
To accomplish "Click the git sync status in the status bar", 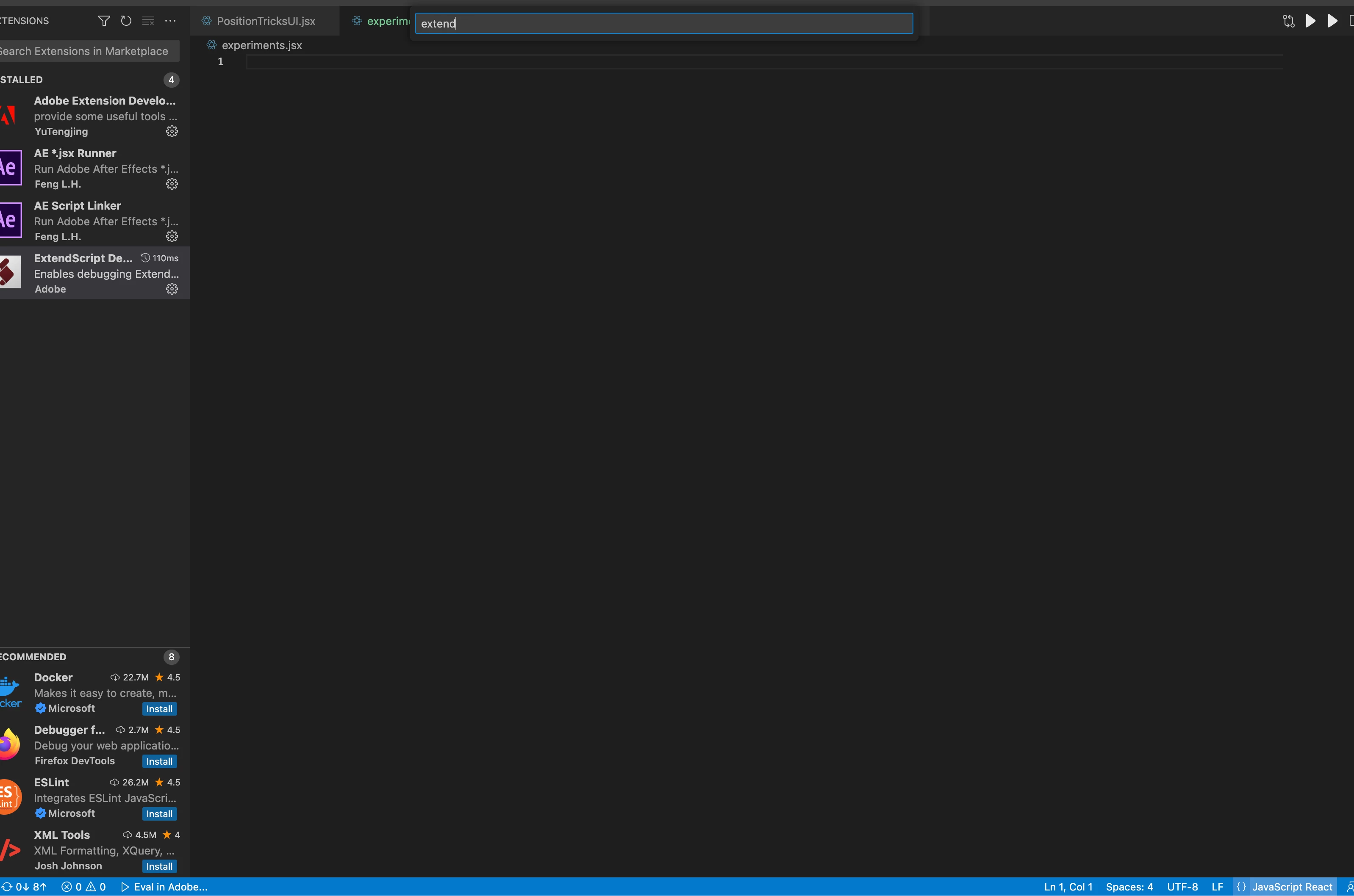I will click(x=24, y=887).
